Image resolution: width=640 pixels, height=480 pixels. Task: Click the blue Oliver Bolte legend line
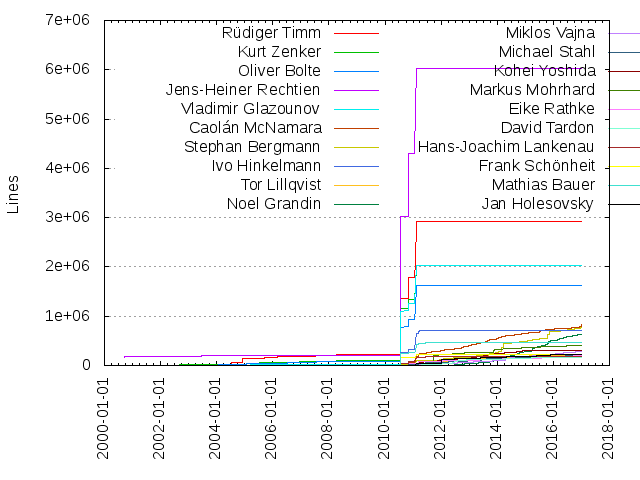(x=356, y=71)
